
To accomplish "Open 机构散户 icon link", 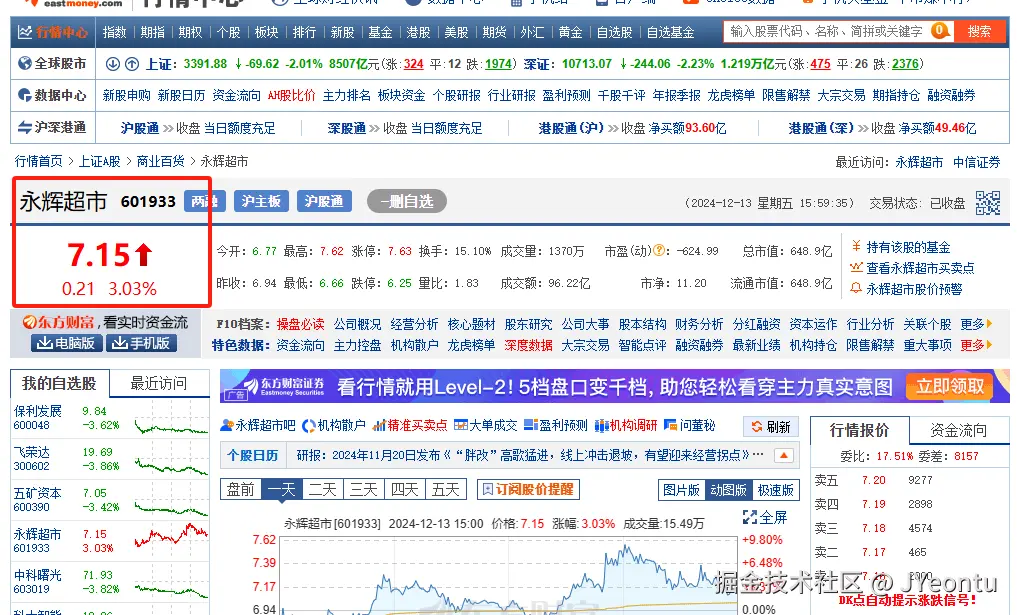I will pyautogui.click(x=333, y=426).
